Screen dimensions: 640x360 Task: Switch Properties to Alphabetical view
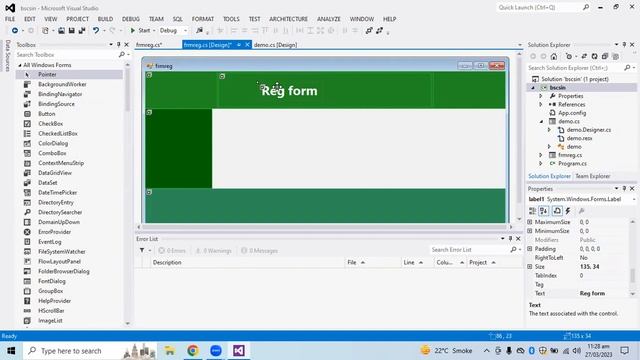pyautogui.click(x=544, y=211)
